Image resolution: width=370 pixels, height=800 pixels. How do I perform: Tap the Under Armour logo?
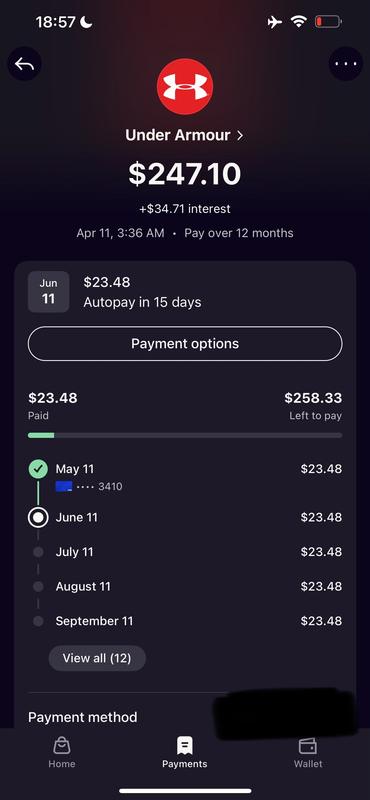(x=185, y=86)
